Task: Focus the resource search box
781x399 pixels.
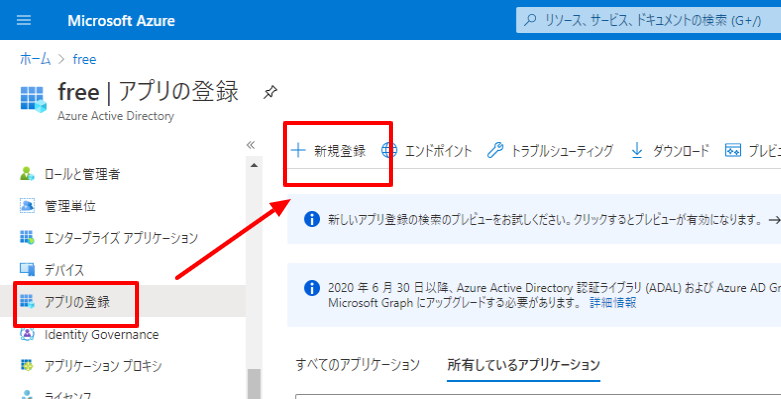Action: 649,20
